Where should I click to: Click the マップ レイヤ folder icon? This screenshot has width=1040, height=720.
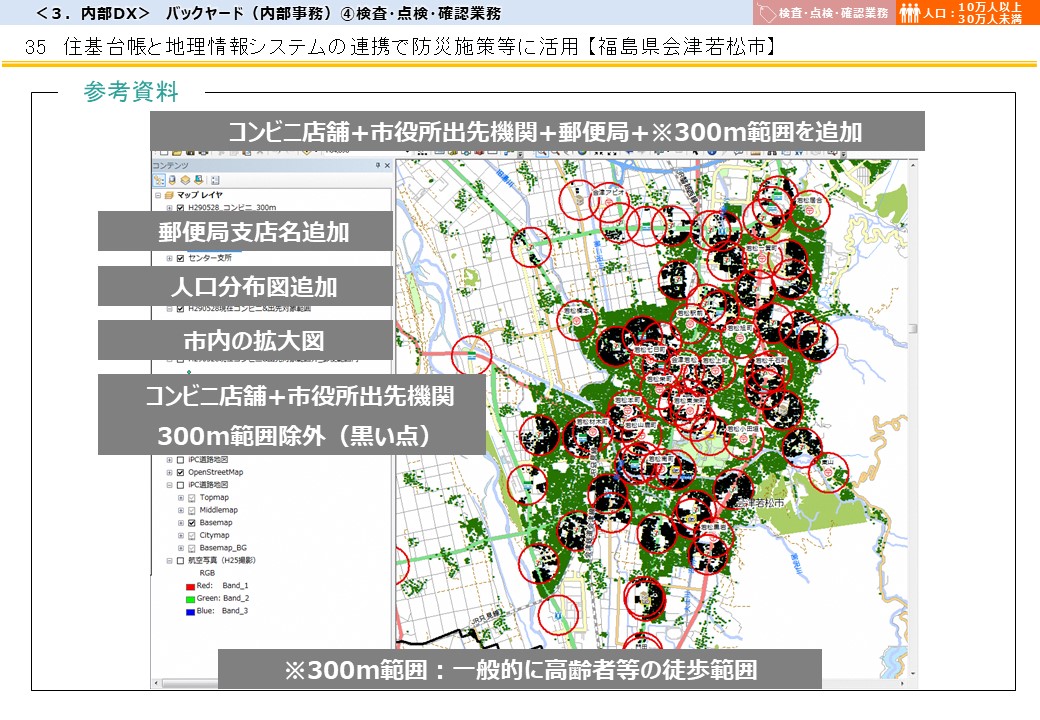[169, 195]
